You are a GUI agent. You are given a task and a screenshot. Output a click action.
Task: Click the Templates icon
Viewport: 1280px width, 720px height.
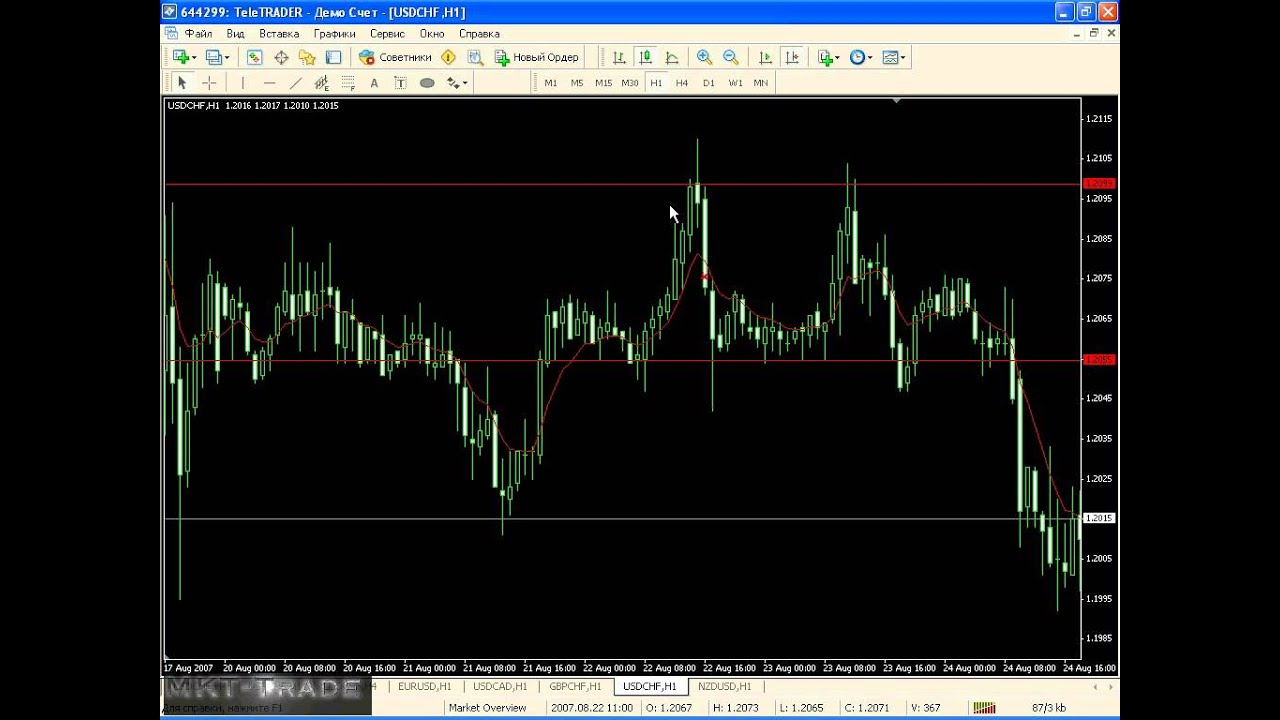point(890,57)
